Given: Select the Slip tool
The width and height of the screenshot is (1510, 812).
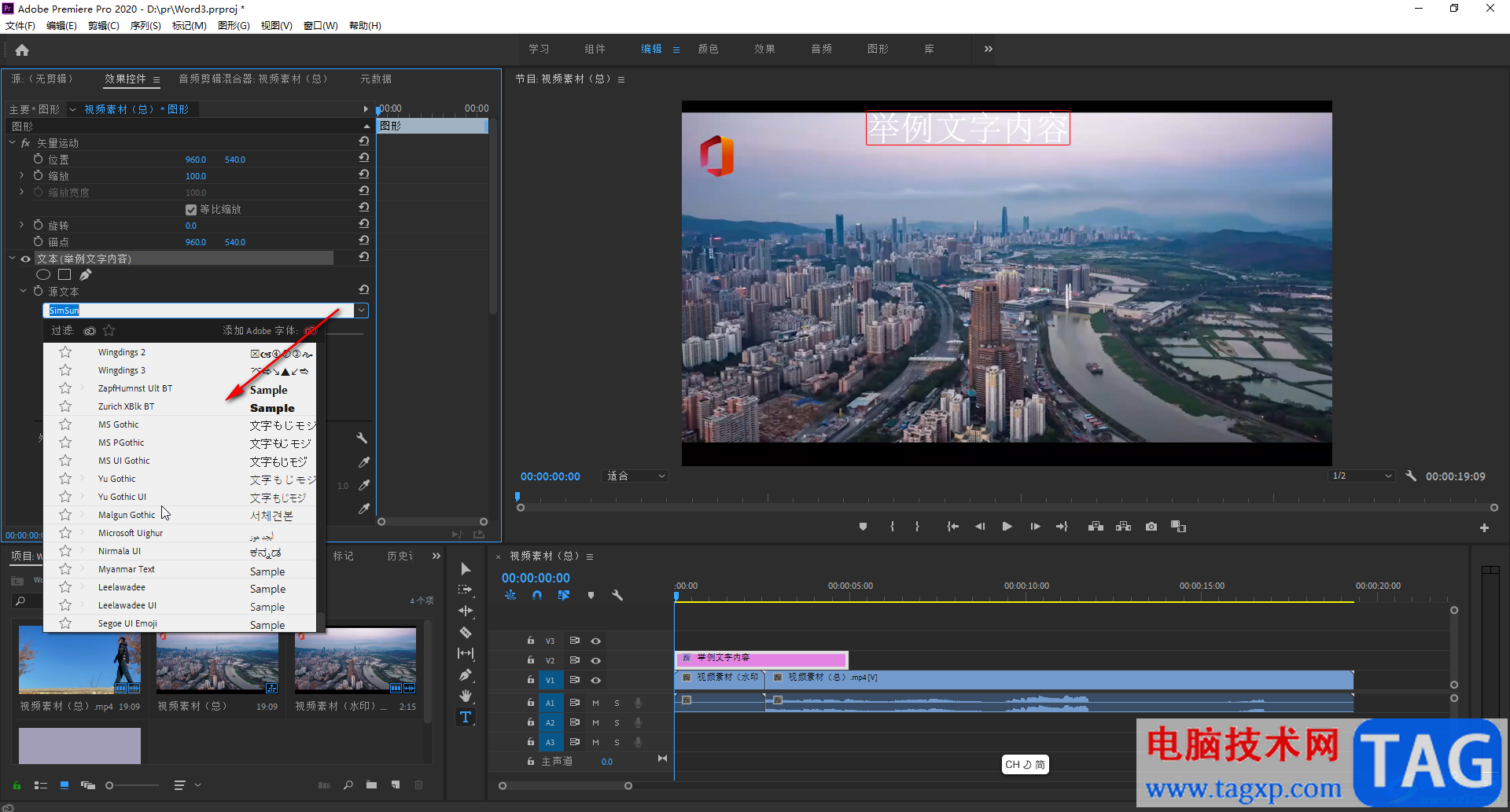Looking at the screenshot, I should click(466, 653).
